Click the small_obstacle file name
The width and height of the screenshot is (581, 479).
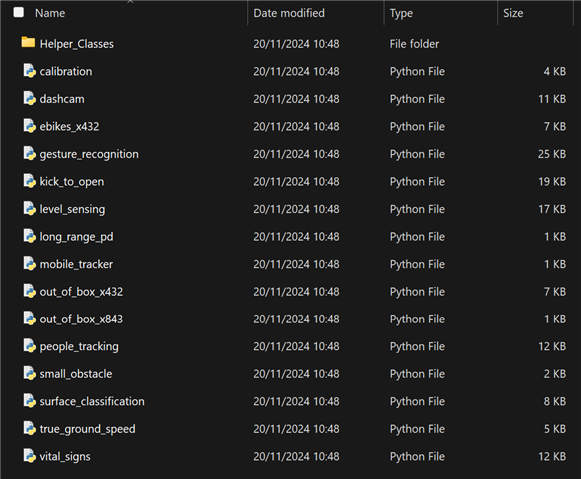tap(76, 374)
